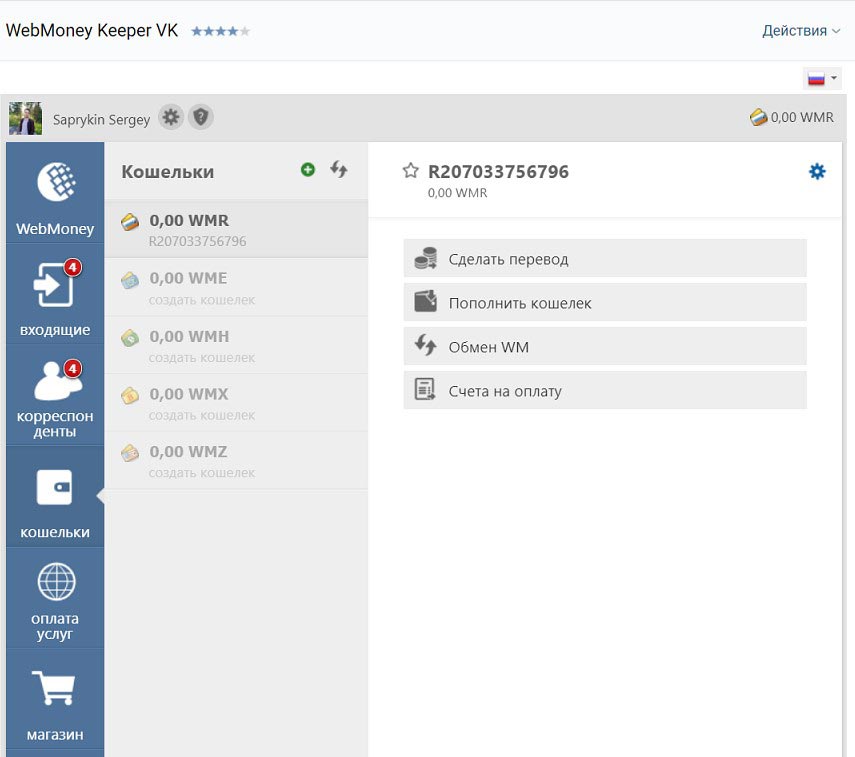
Task: Open the входящие inbox section
Action: pyautogui.click(x=55, y=294)
